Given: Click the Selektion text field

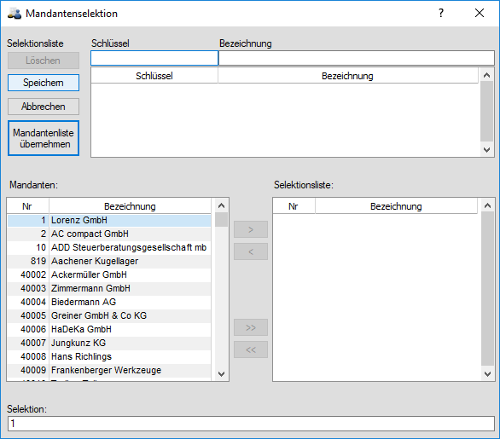Looking at the screenshot, I should 251,423.
